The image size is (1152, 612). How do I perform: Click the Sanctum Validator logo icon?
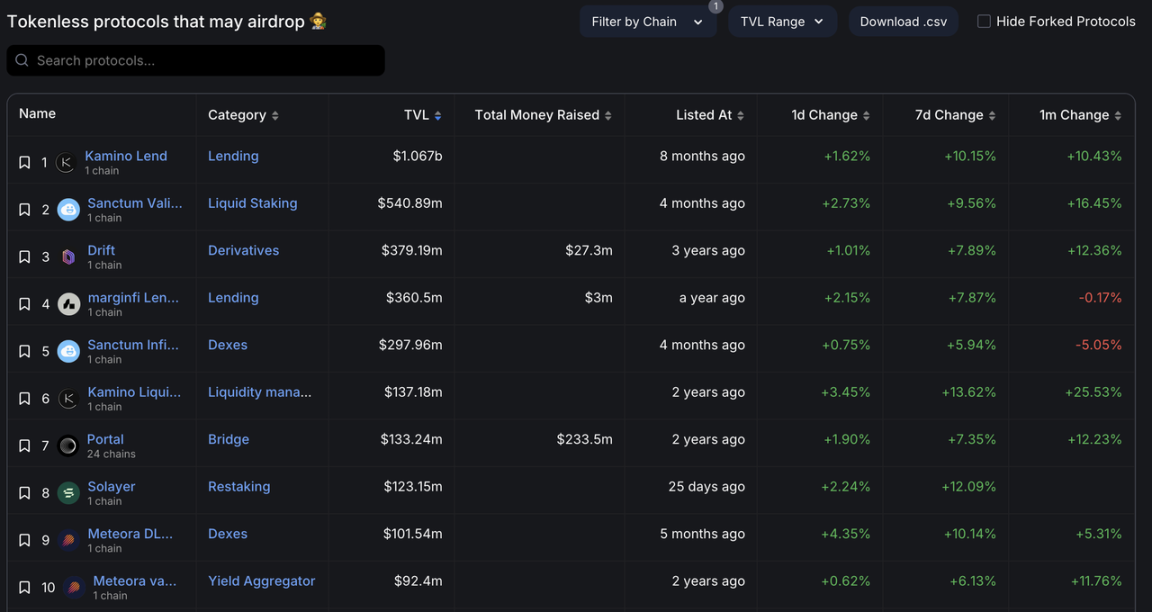point(68,210)
